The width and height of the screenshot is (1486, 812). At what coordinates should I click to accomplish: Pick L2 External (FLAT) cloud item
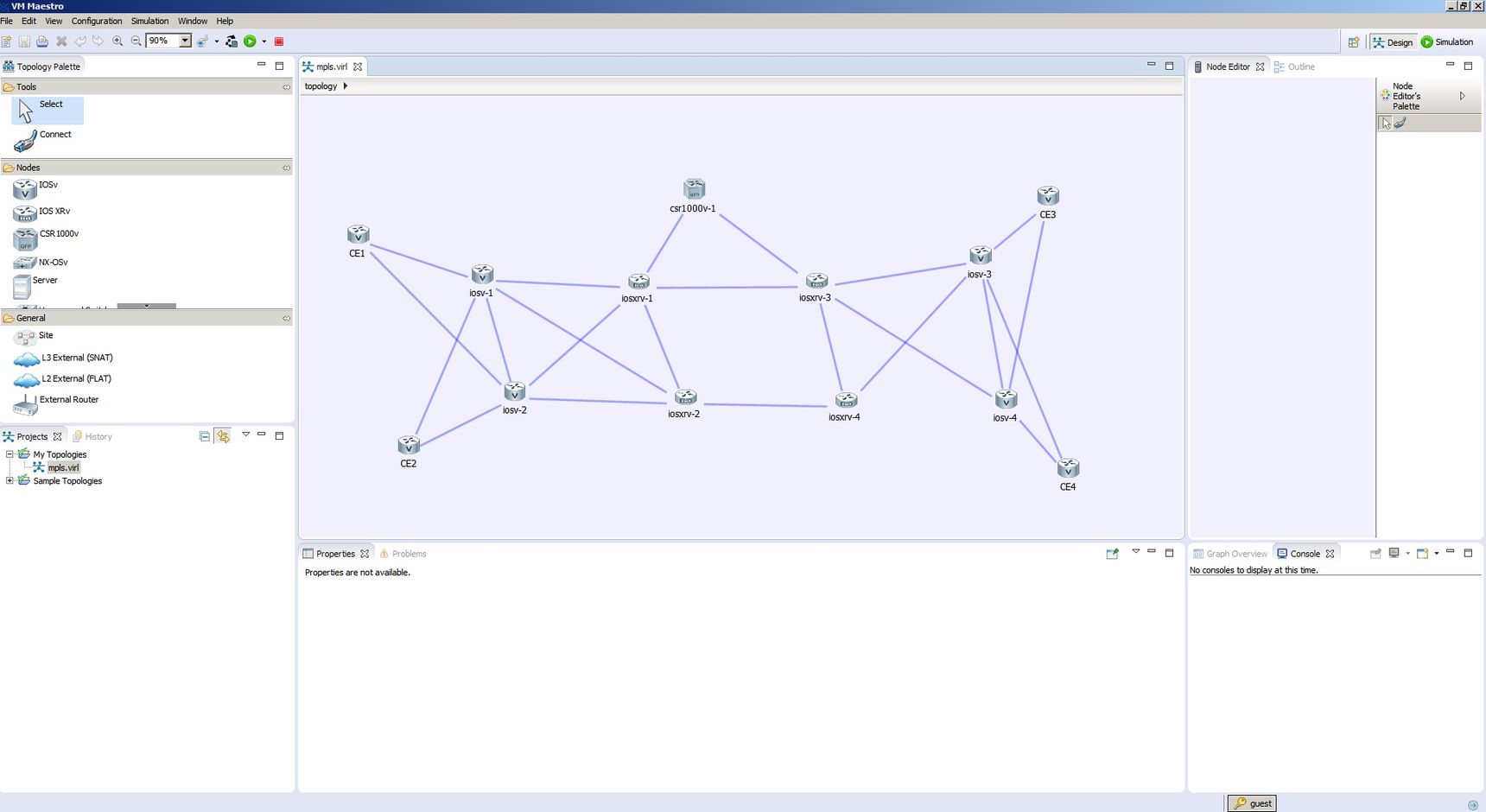(x=62, y=379)
